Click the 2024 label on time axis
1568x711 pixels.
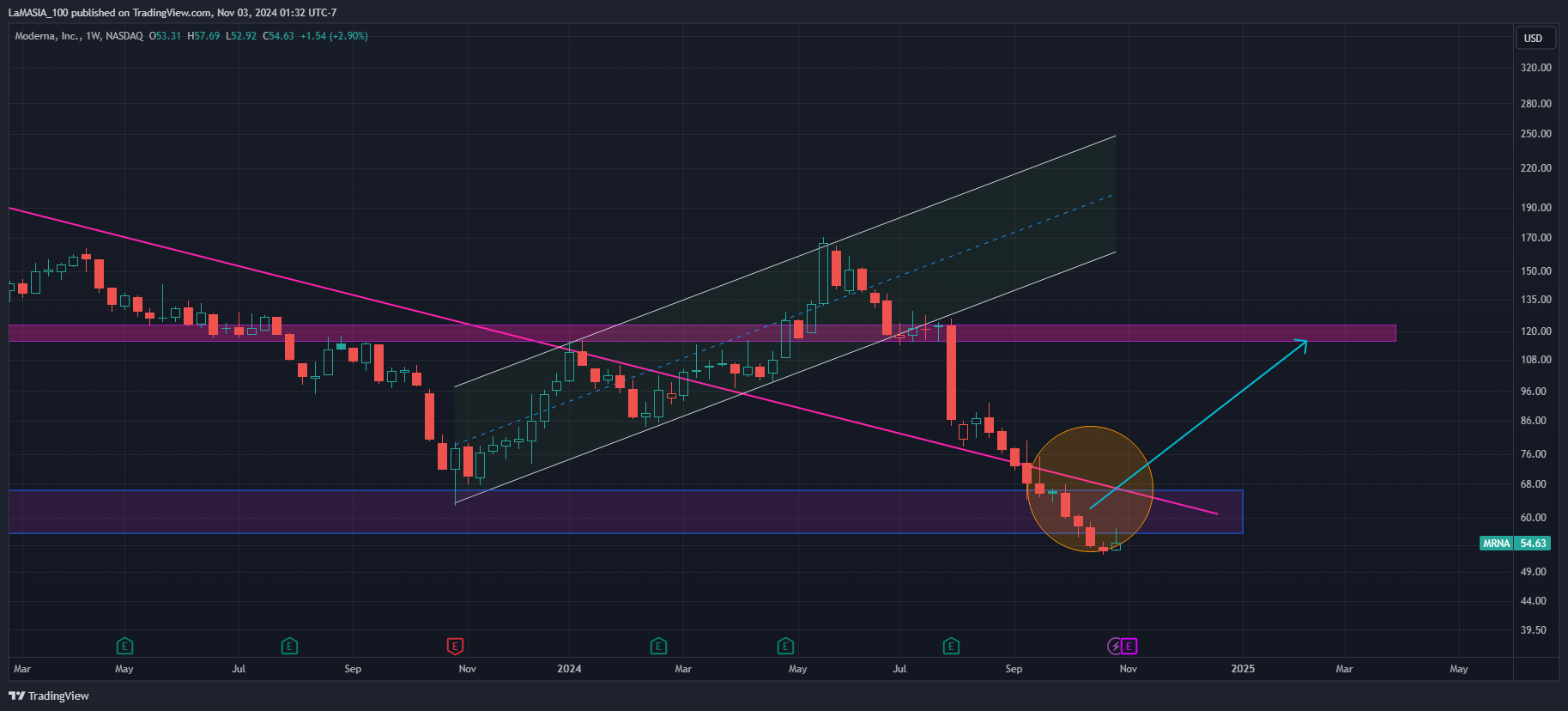pos(569,669)
